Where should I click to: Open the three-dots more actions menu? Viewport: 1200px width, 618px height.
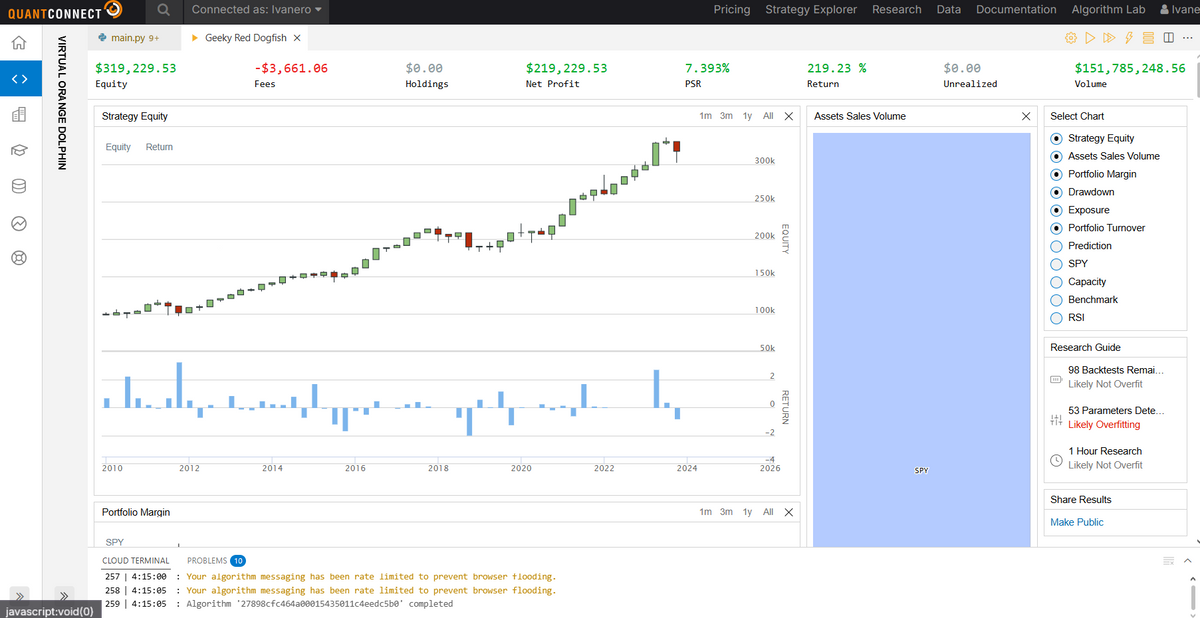(1186, 38)
